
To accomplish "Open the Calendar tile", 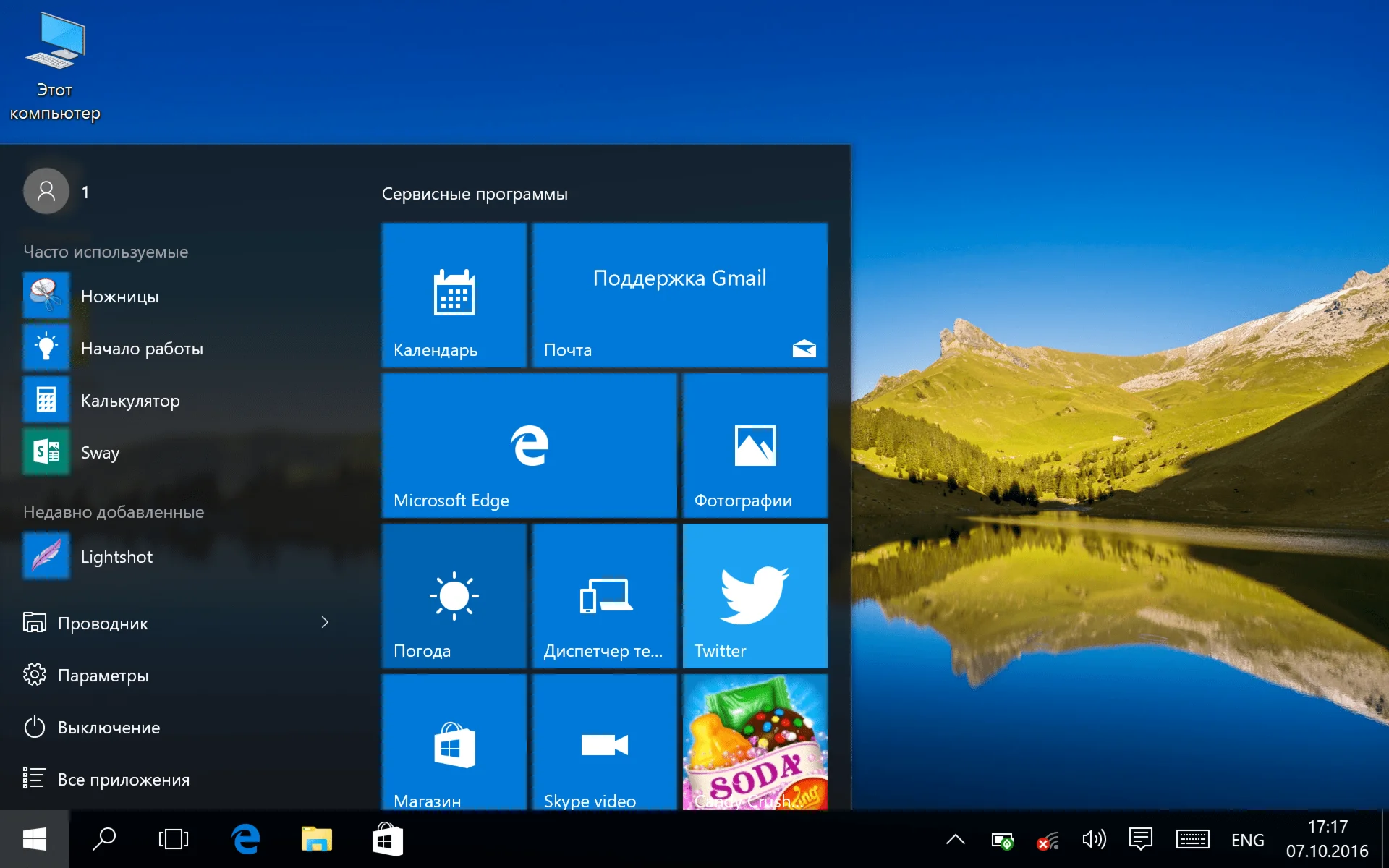I will click(454, 295).
